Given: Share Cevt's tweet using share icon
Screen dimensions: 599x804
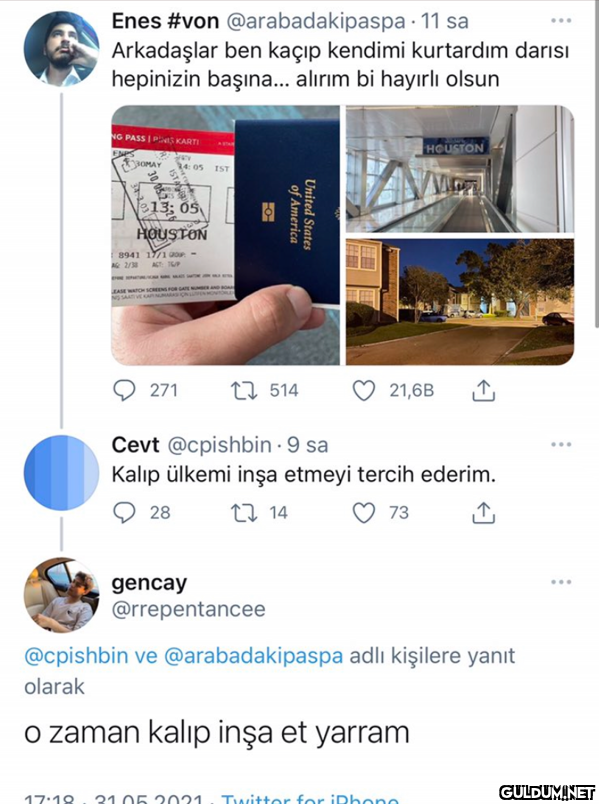Looking at the screenshot, I should click(483, 512).
